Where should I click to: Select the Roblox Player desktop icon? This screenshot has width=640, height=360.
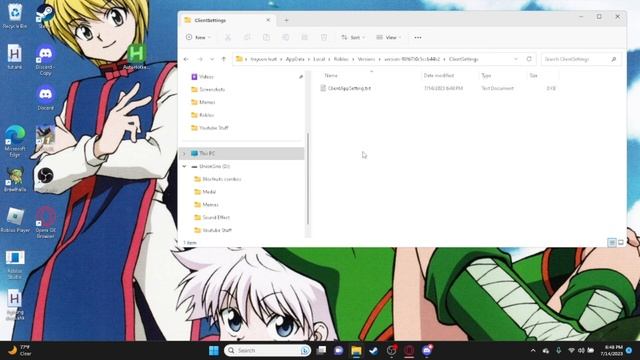click(15, 220)
